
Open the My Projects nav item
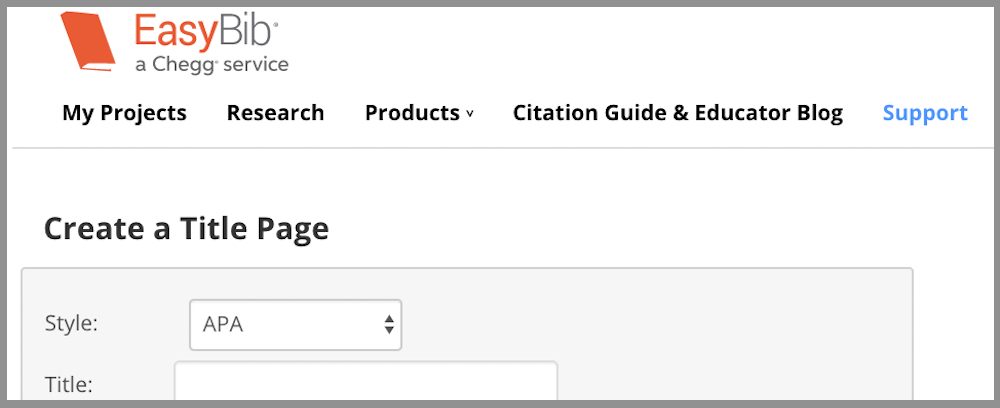point(124,113)
